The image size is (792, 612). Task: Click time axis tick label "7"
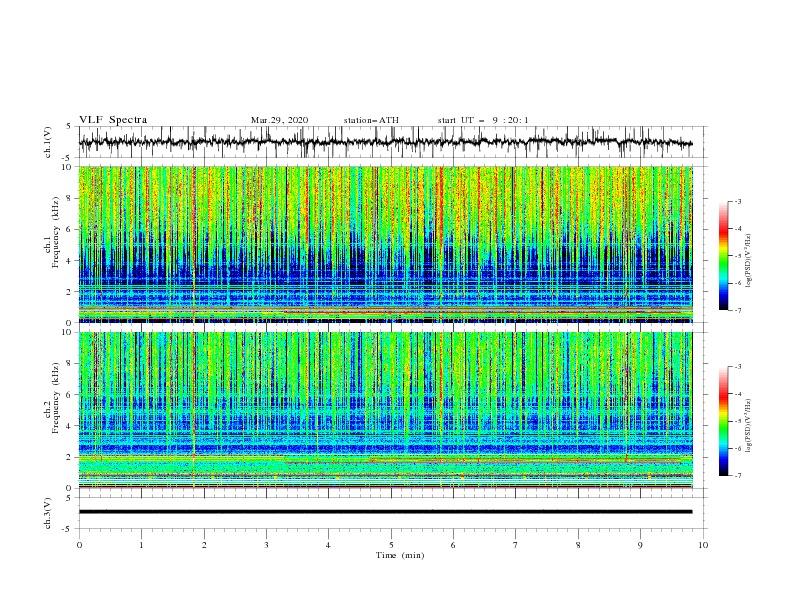coord(516,545)
